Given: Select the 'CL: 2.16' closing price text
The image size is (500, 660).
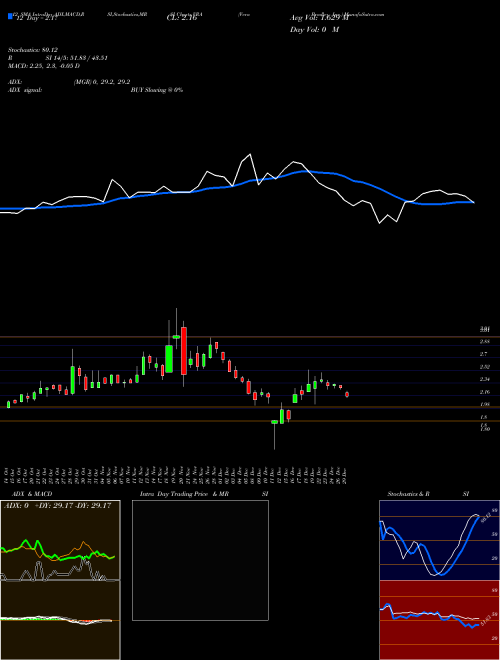Looking at the screenshot, I should coord(182,18).
